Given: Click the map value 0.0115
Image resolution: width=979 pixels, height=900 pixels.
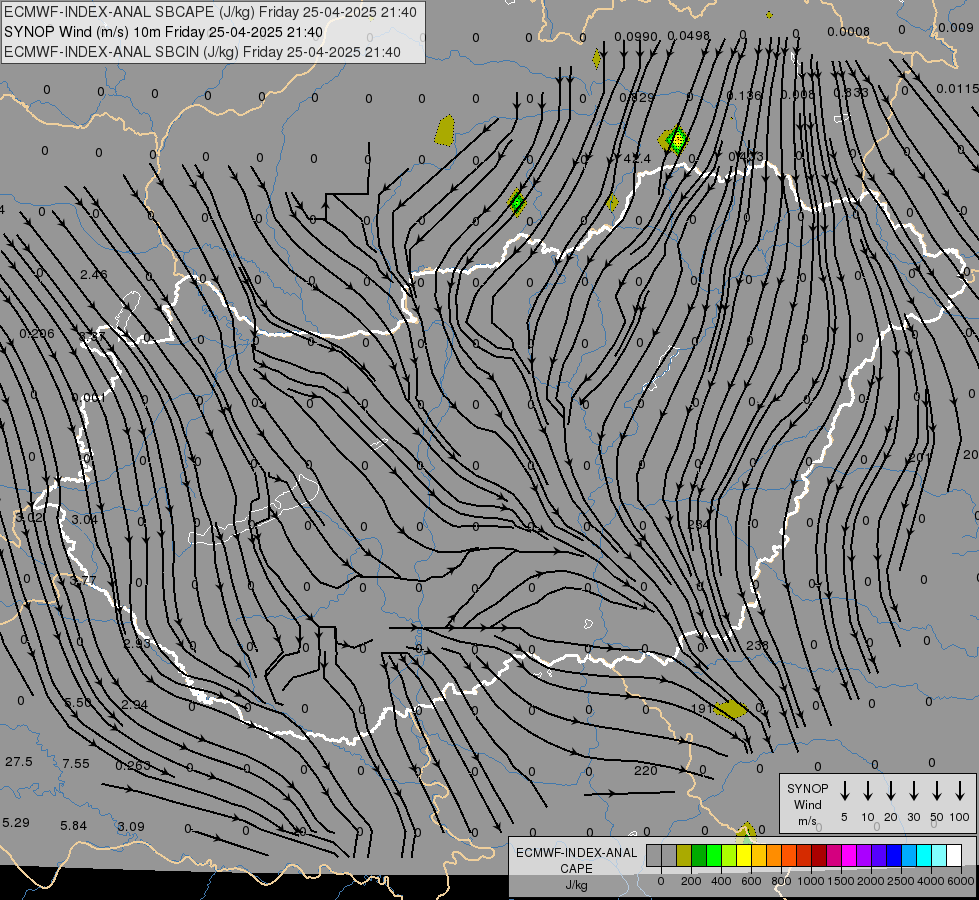Looking at the screenshot, I should tap(958, 89).
